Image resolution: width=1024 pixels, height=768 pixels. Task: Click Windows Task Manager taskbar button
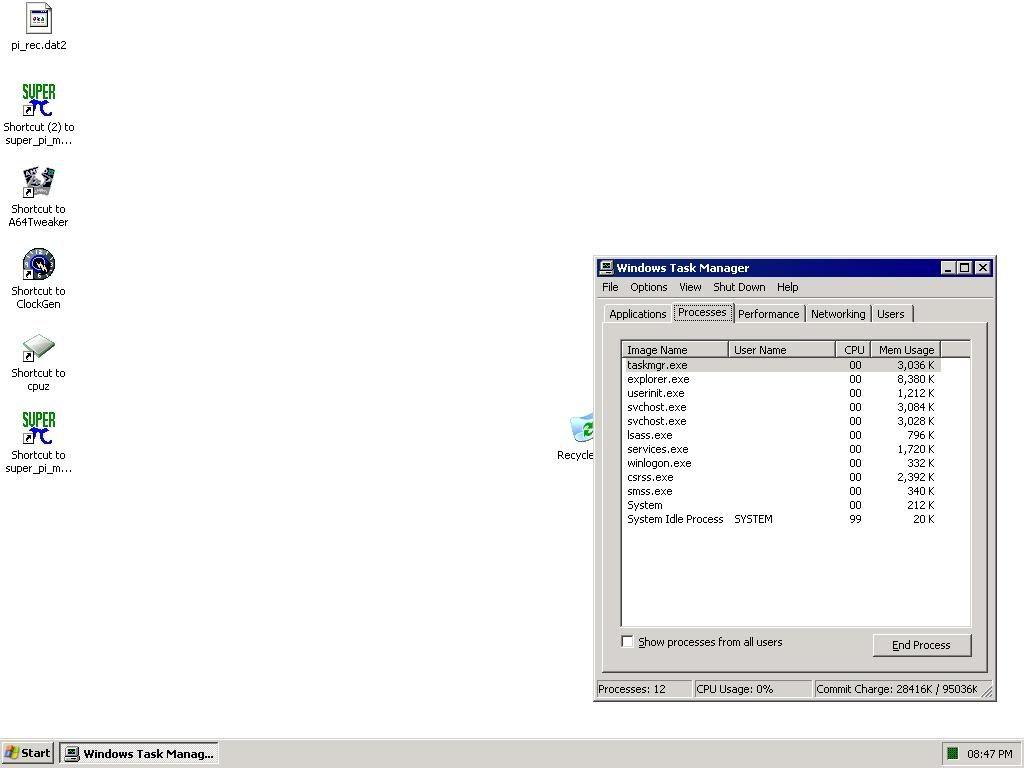[139, 753]
